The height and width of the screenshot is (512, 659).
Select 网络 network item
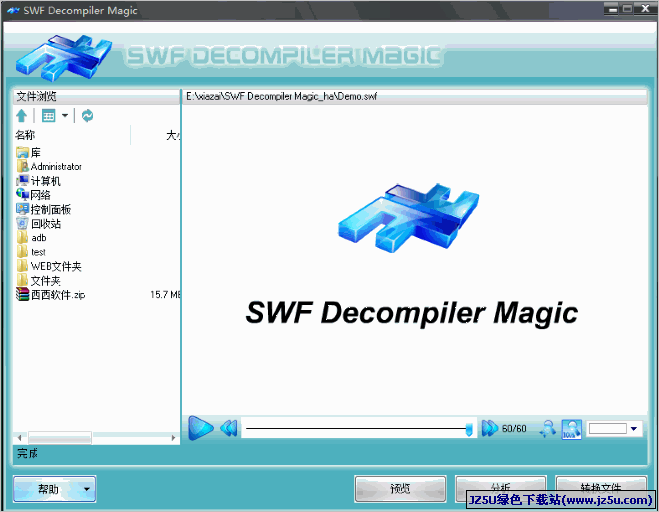click(33, 195)
